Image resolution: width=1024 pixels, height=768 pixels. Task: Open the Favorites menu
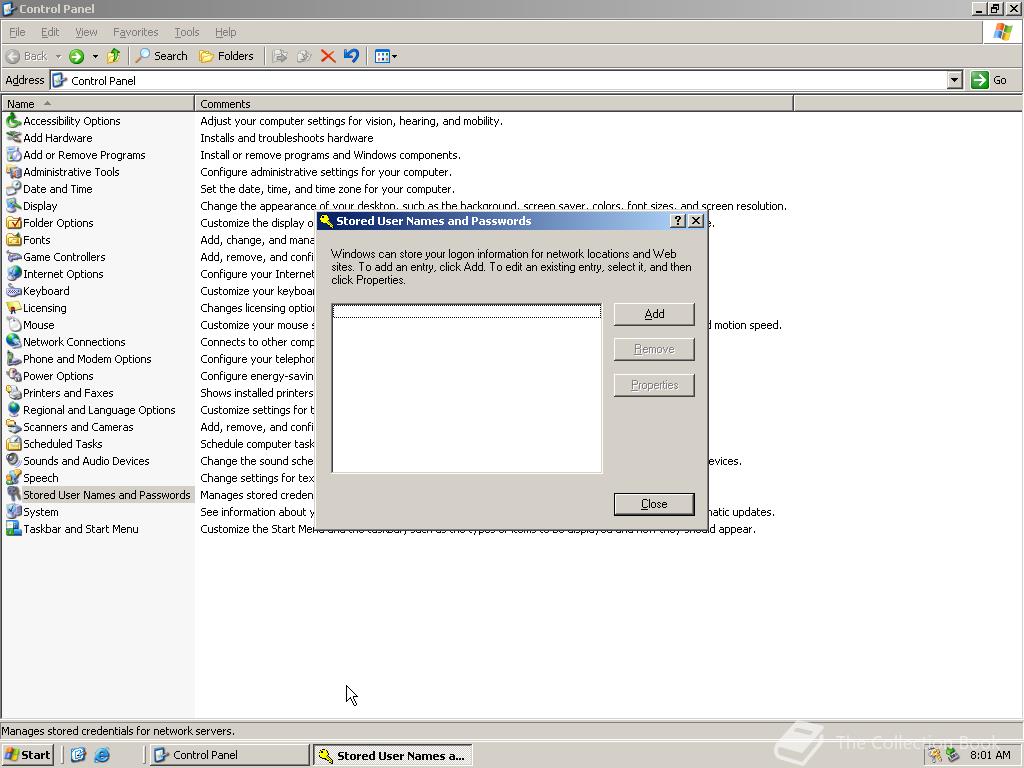click(135, 32)
